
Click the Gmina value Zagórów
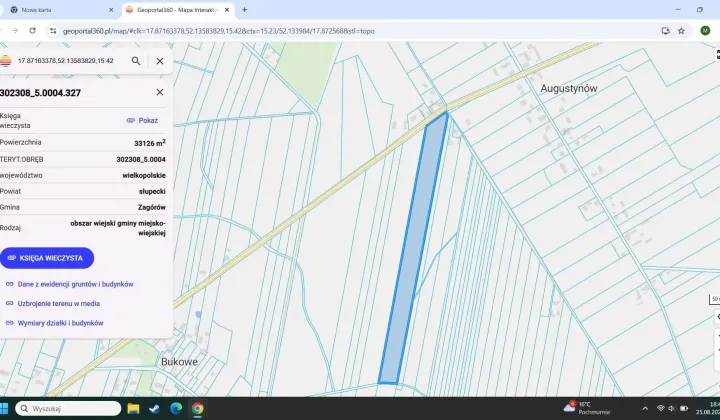(x=152, y=207)
